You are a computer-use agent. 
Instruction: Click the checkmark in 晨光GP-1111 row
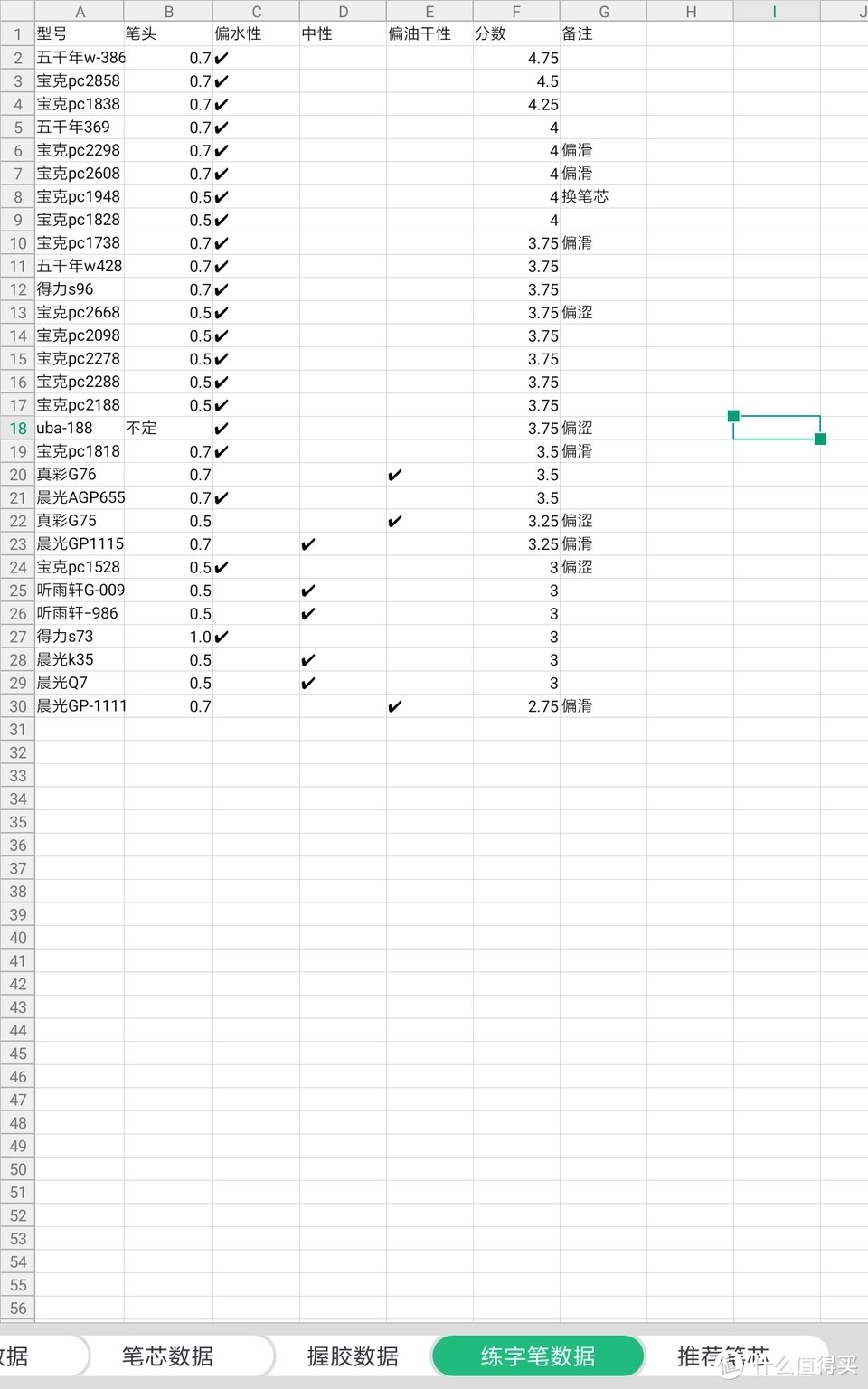[395, 706]
